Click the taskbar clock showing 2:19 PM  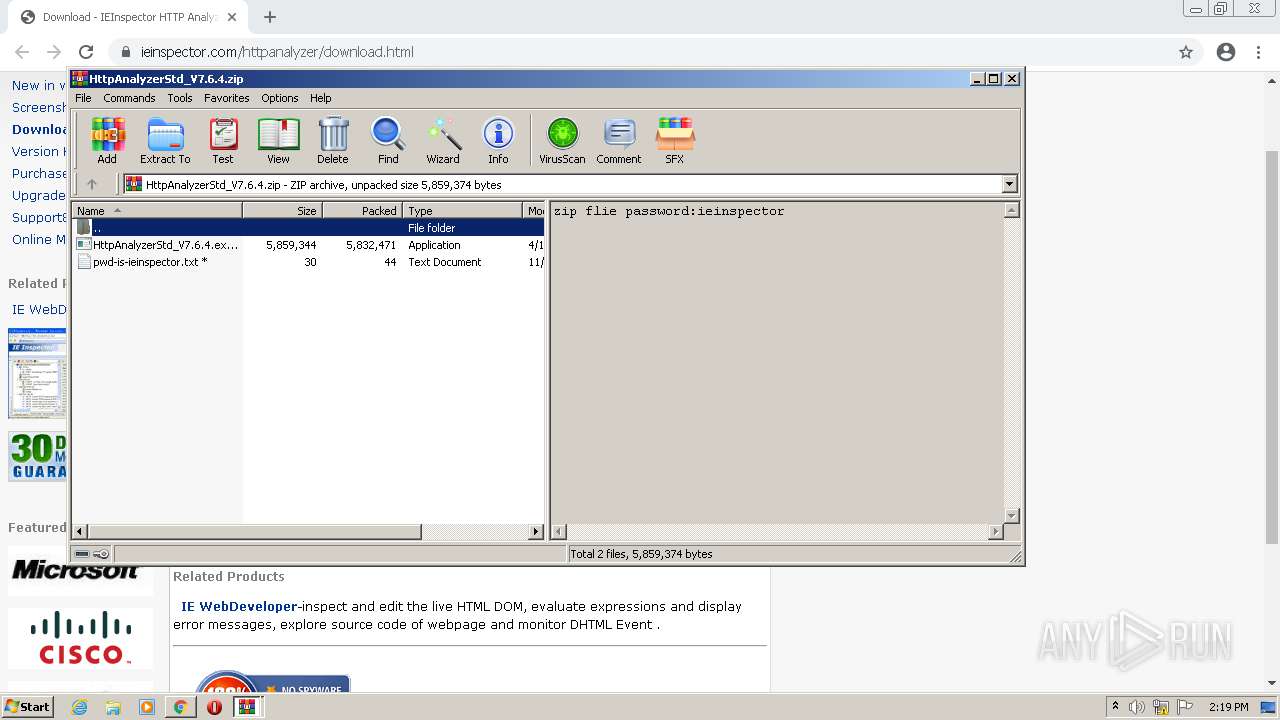click(x=1228, y=707)
